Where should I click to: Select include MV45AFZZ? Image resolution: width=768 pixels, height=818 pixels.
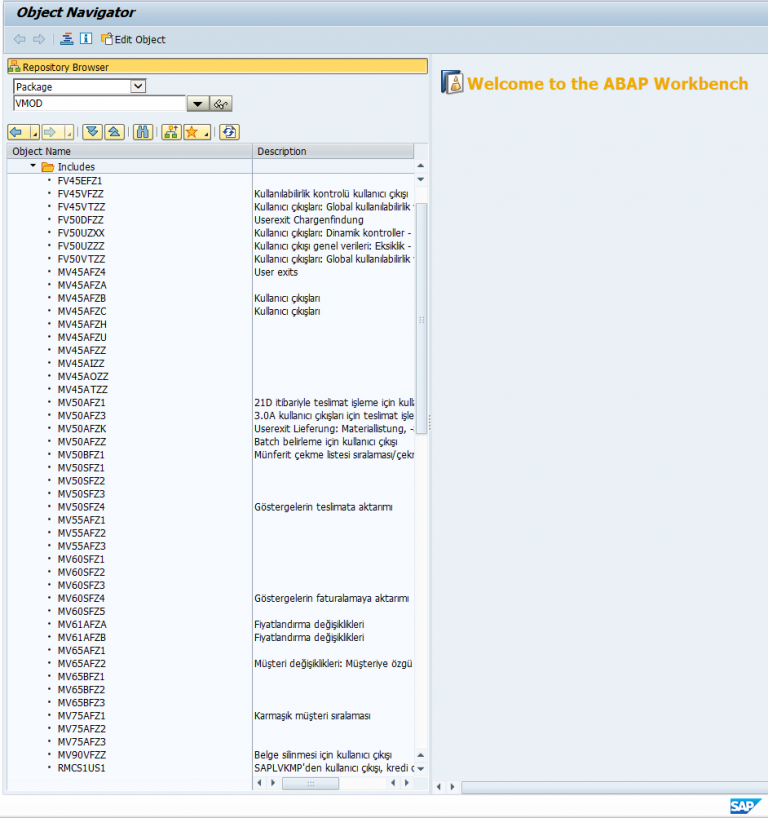tap(82, 351)
